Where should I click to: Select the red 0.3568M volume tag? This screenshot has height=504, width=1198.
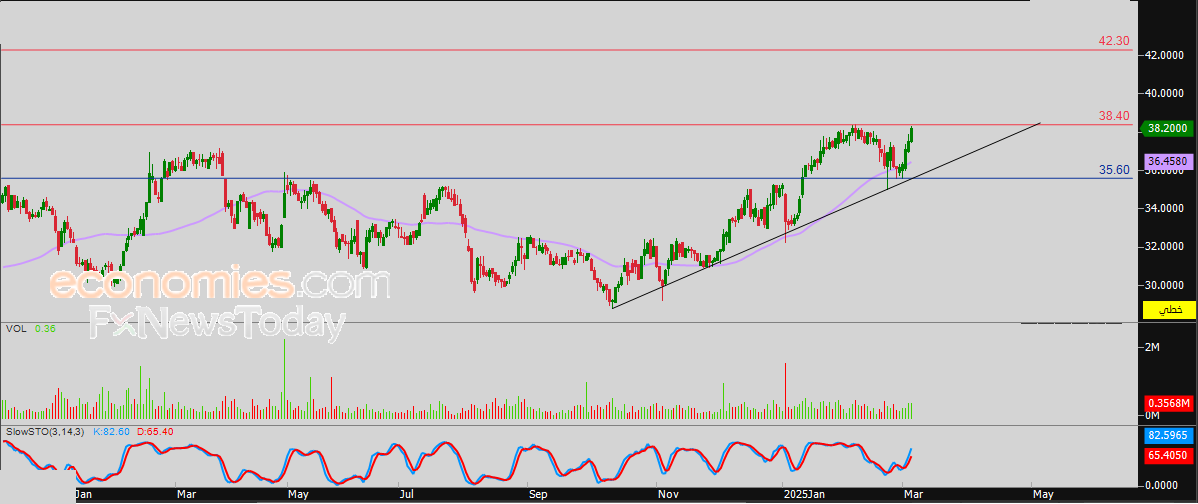point(1170,402)
